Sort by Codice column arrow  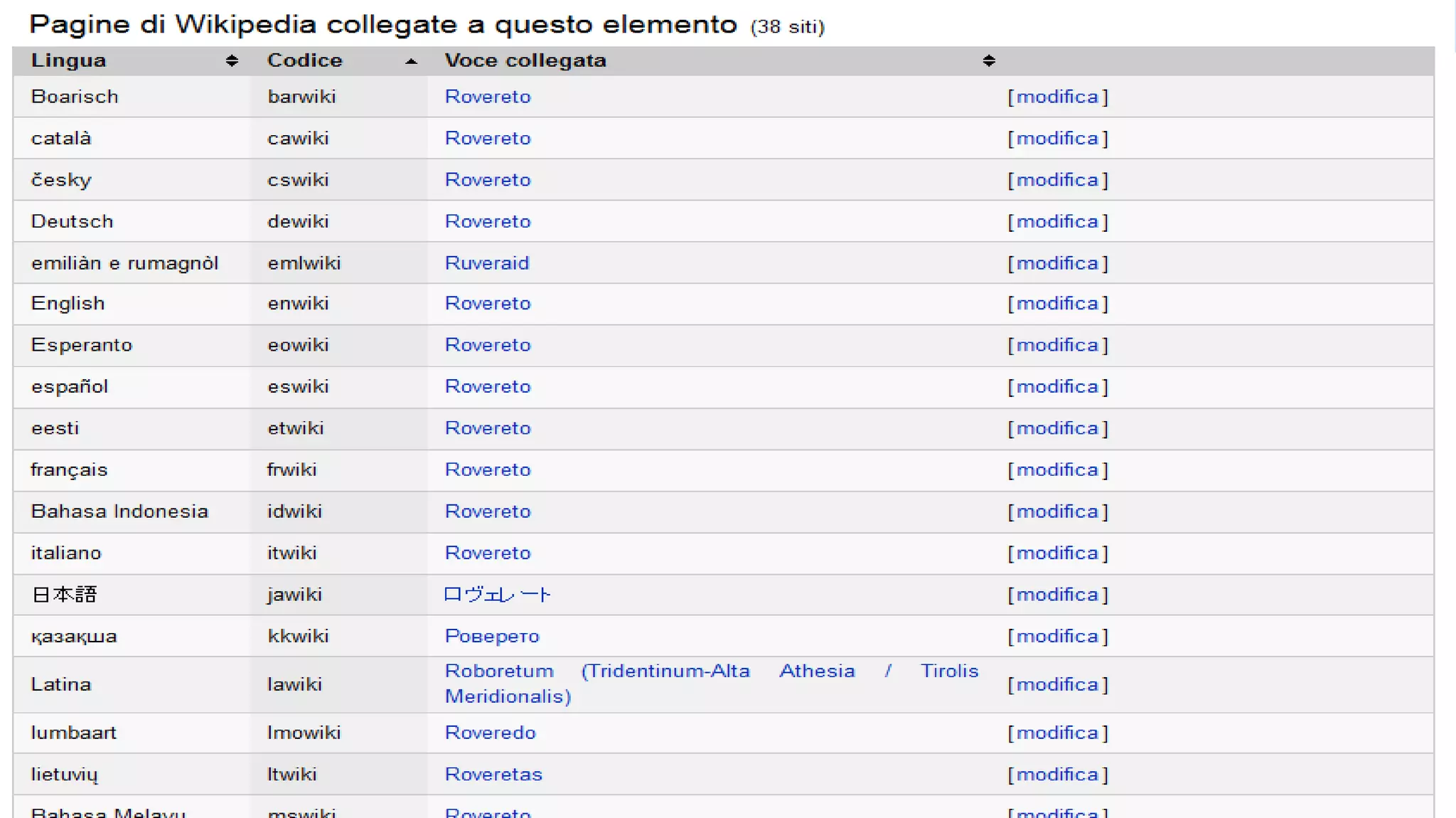(411, 62)
